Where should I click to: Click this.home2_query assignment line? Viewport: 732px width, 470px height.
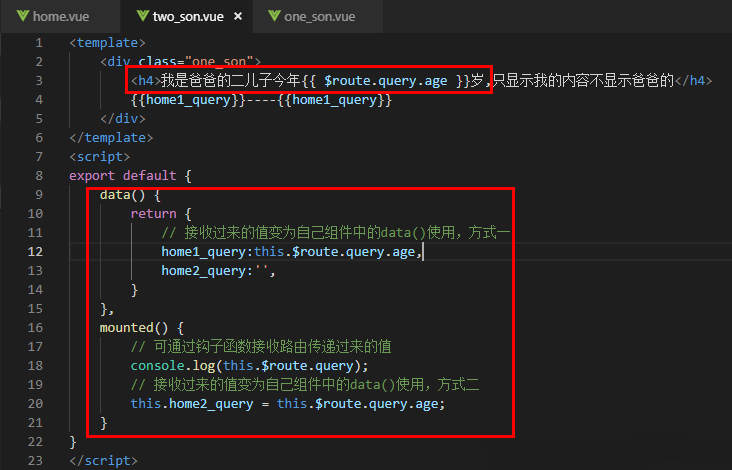288,404
